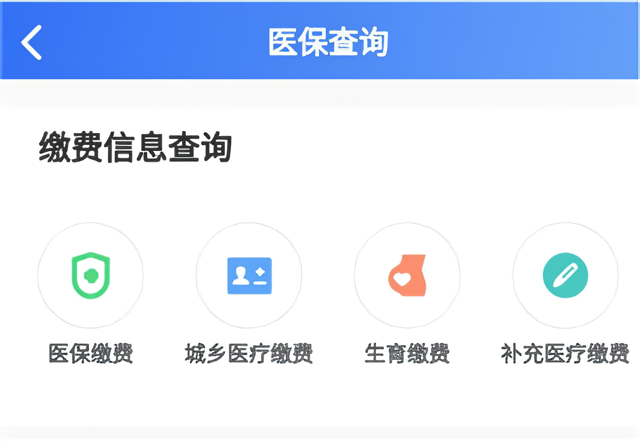Select the 城乡医疗缴费 text label
This screenshot has width=640, height=442.
click(x=249, y=353)
